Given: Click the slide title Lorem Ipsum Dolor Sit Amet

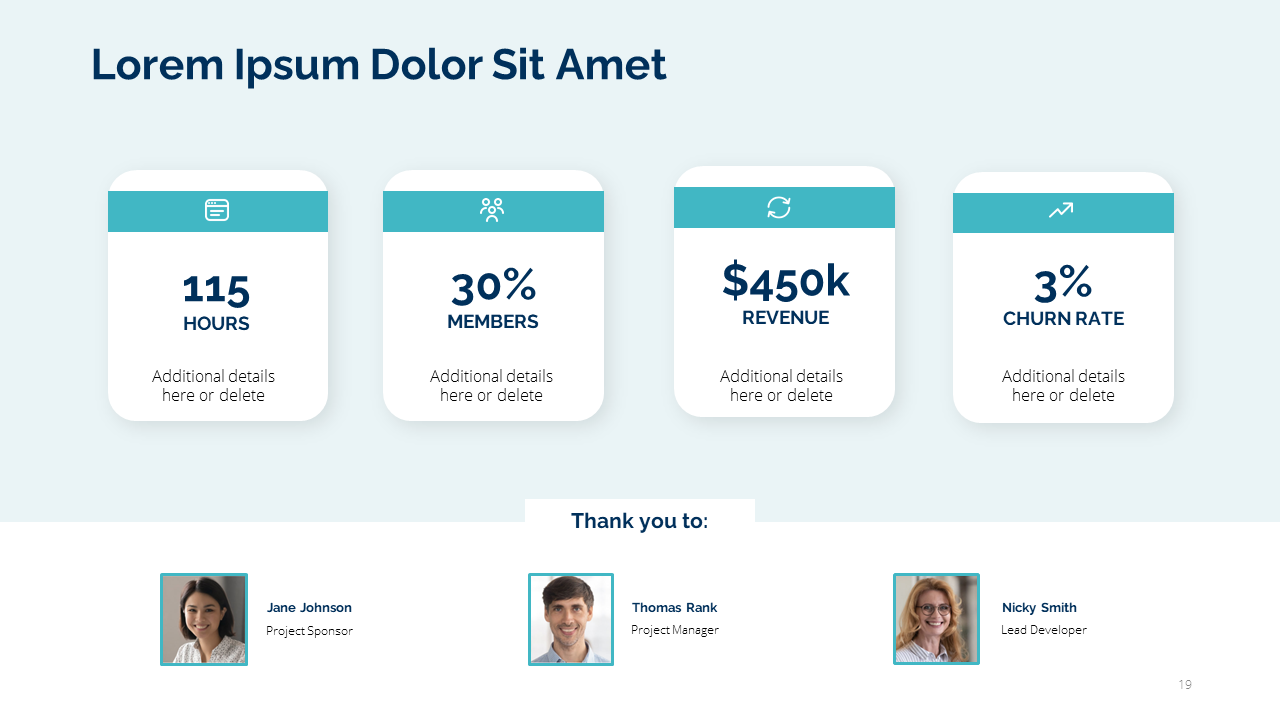Looking at the screenshot, I should click(x=378, y=65).
